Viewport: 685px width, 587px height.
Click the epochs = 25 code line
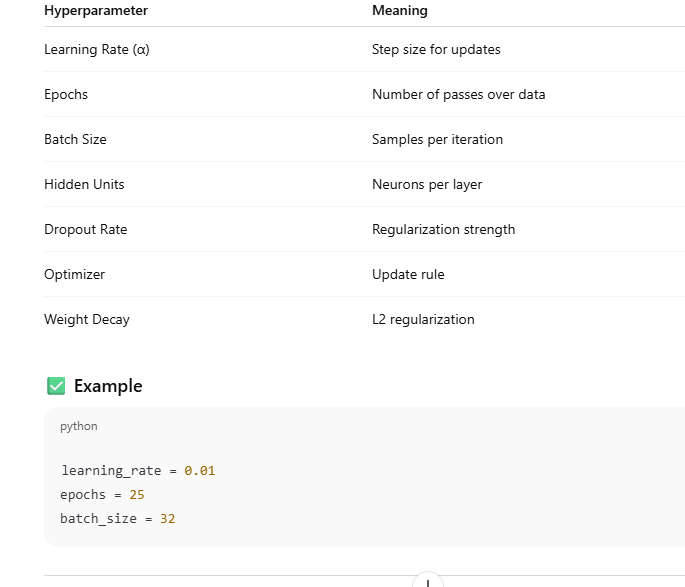coord(103,494)
